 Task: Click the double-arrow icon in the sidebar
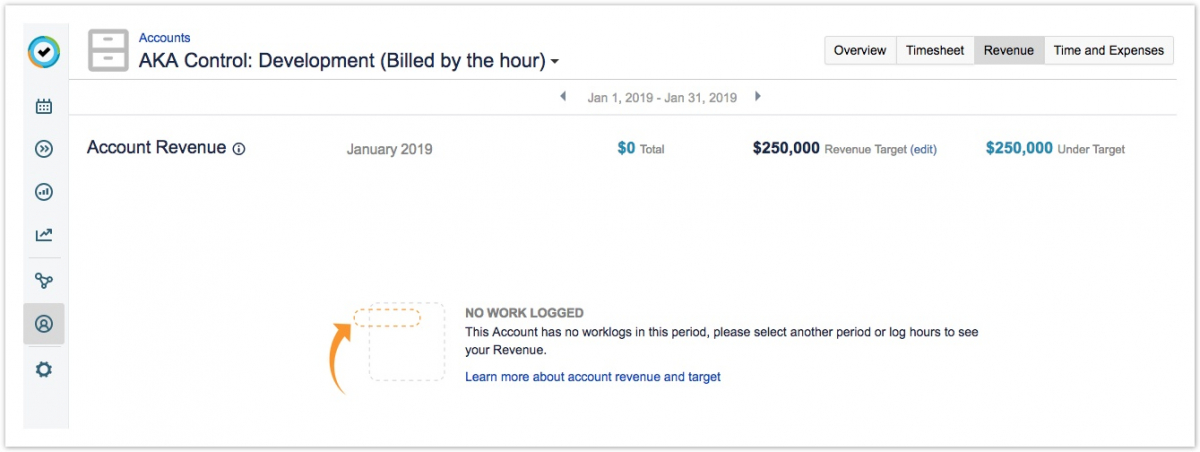[x=44, y=149]
